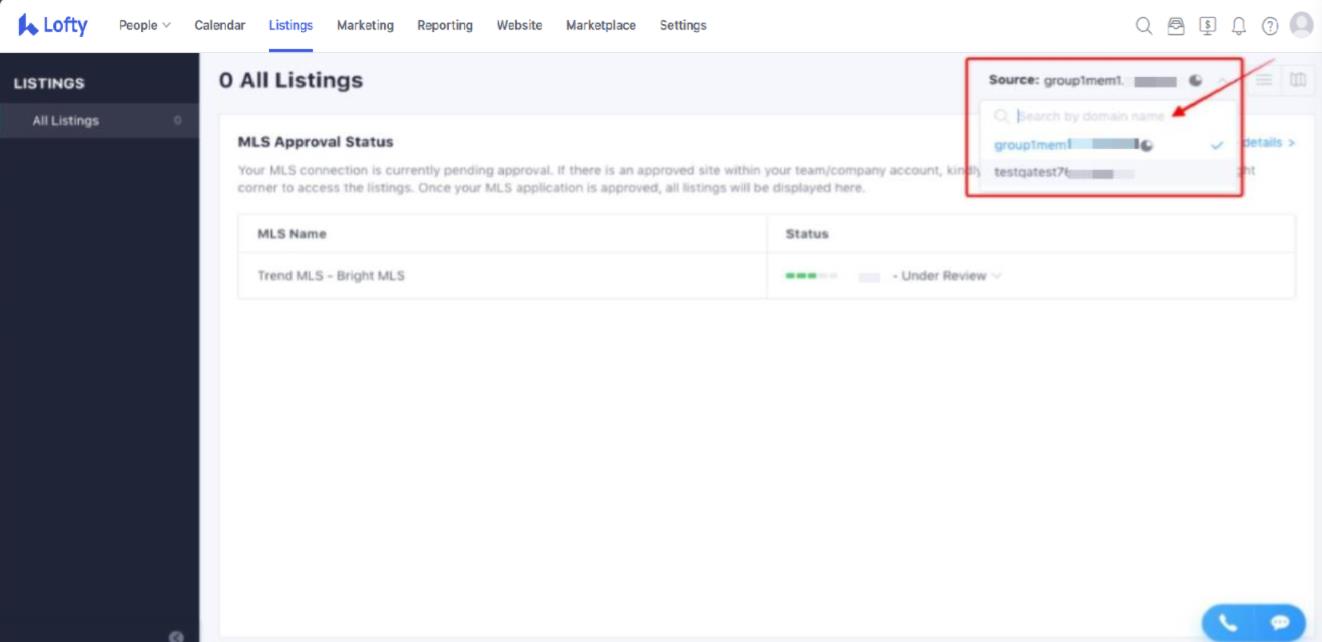Image resolution: width=1322 pixels, height=642 pixels.
Task: Expand the Under Review status dropdown
Action: point(996,276)
